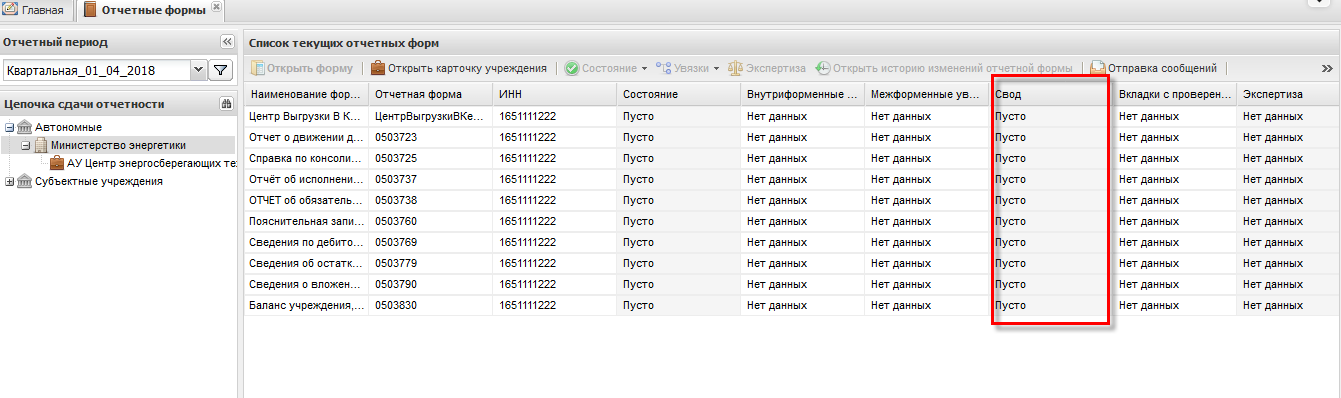Select the row Пояснительная запи...

[x=792, y=221]
